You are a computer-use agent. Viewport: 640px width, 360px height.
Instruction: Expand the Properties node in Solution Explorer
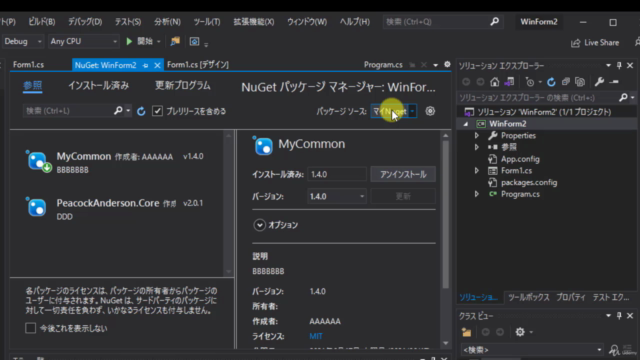476,136
